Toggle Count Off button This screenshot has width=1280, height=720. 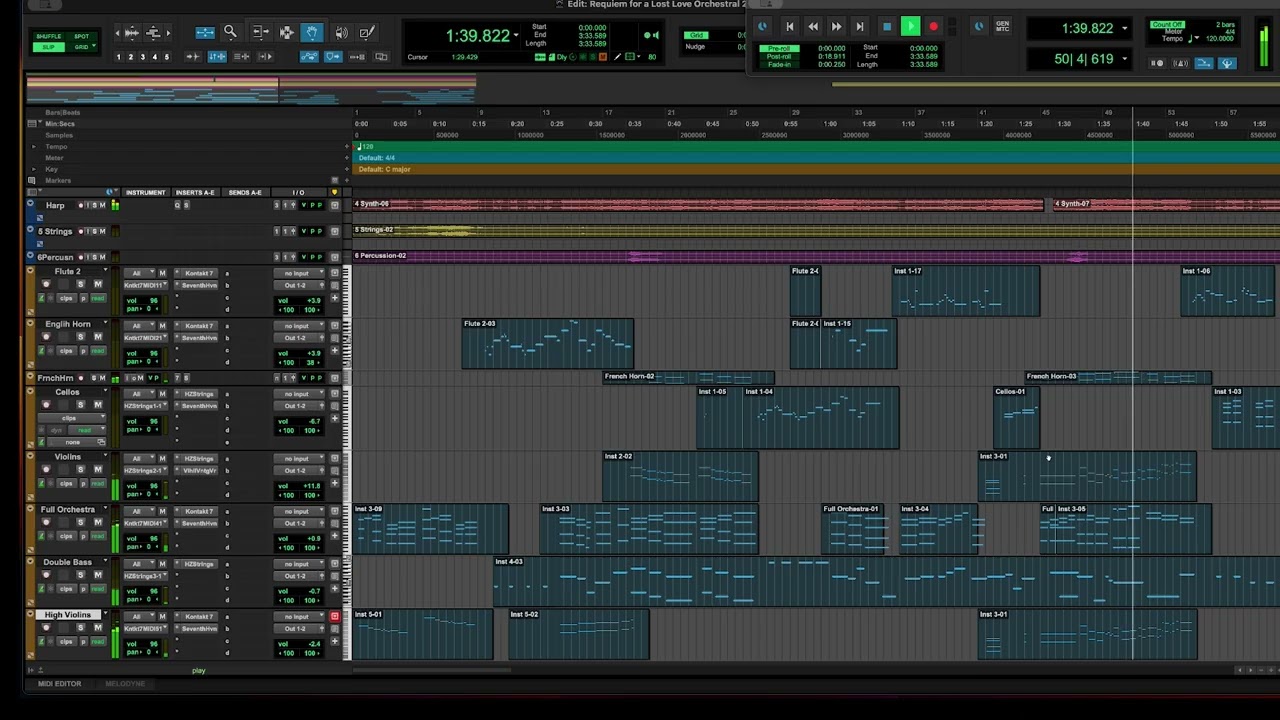pyautogui.click(x=1167, y=24)
